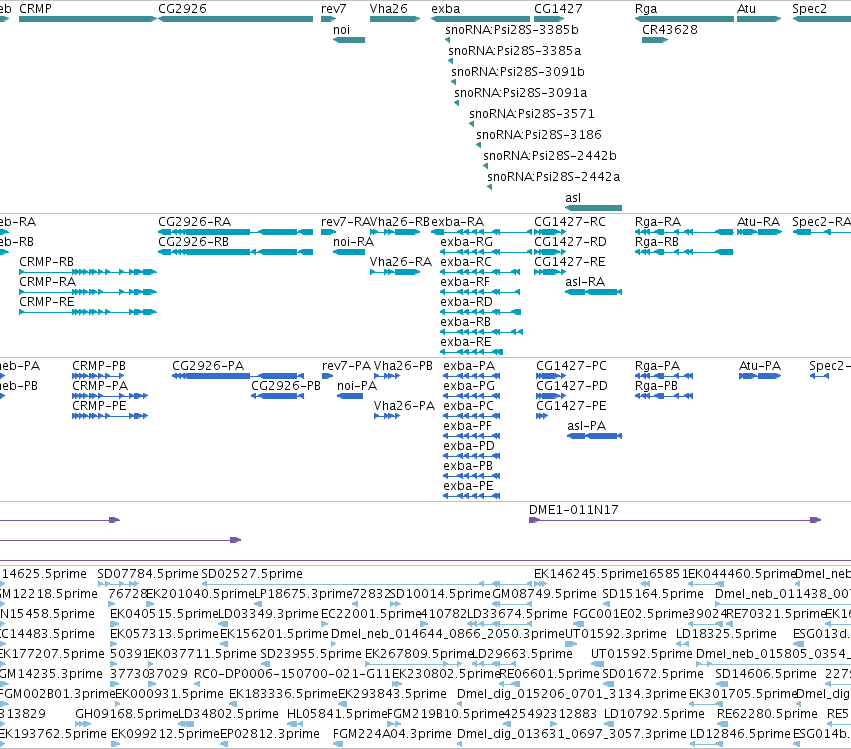Open the exba-PE protein feature
Viewport: 851px width, 749px height.
coord(472,496)
